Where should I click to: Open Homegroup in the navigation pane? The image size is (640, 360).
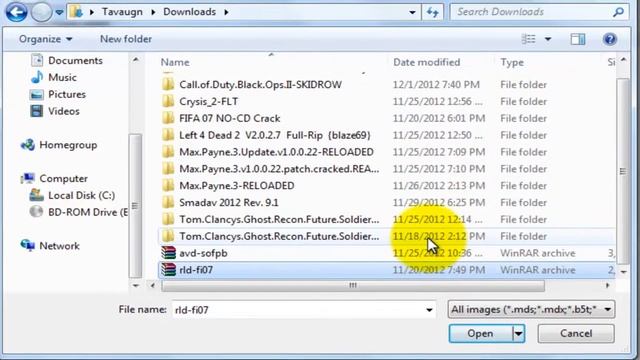(x=68, y=145)
